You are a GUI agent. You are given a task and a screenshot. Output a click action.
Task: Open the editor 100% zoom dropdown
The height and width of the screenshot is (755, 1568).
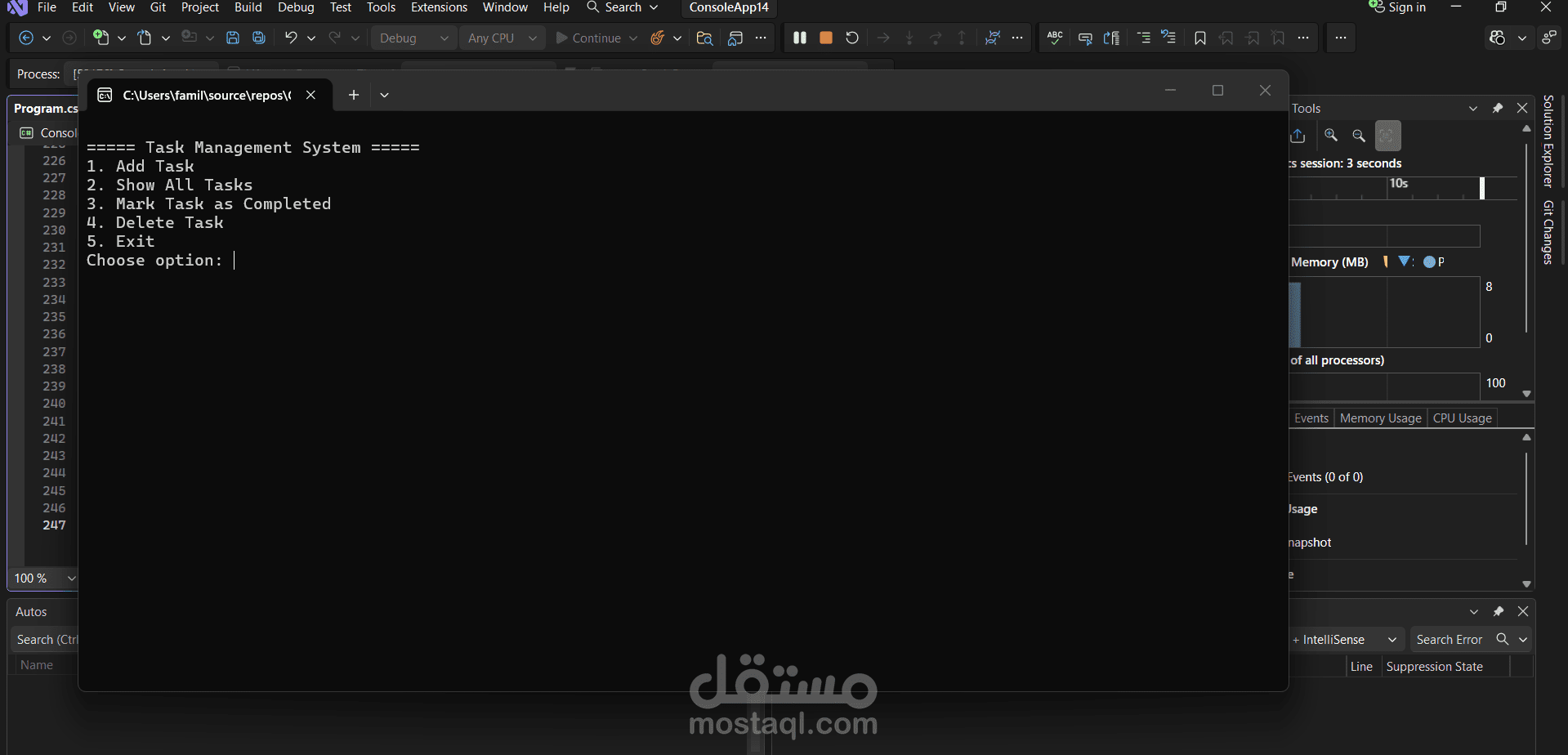click(x=72, y=578)
